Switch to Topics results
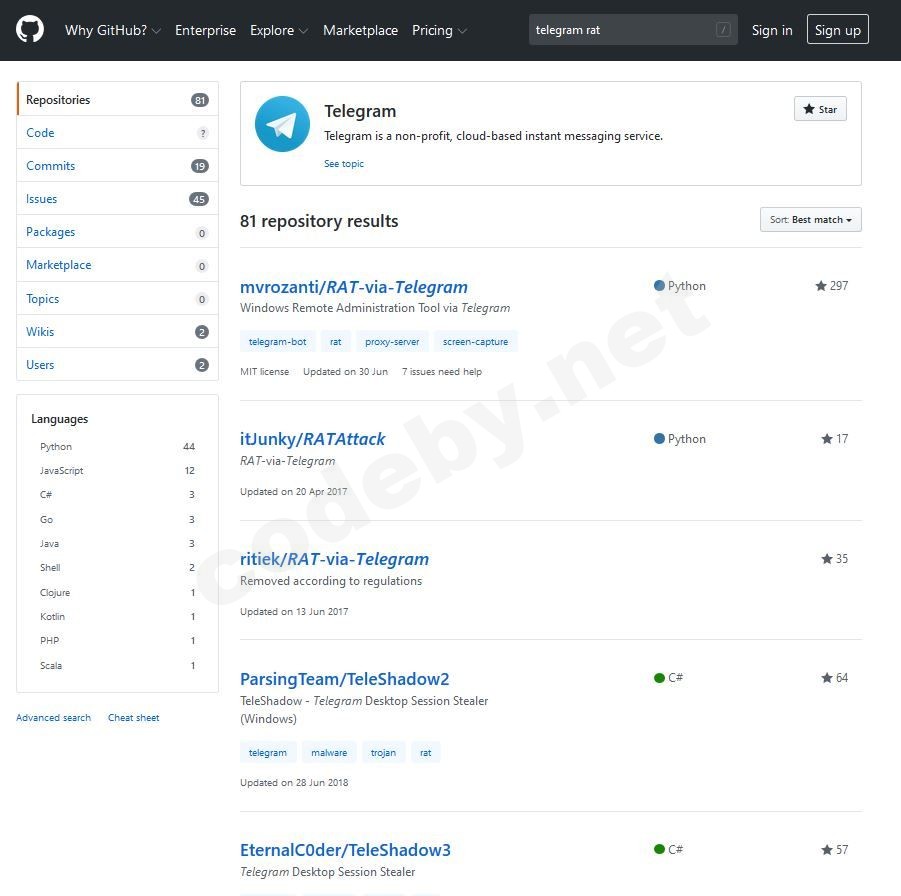The image size is (901, 896). [118, 299]
